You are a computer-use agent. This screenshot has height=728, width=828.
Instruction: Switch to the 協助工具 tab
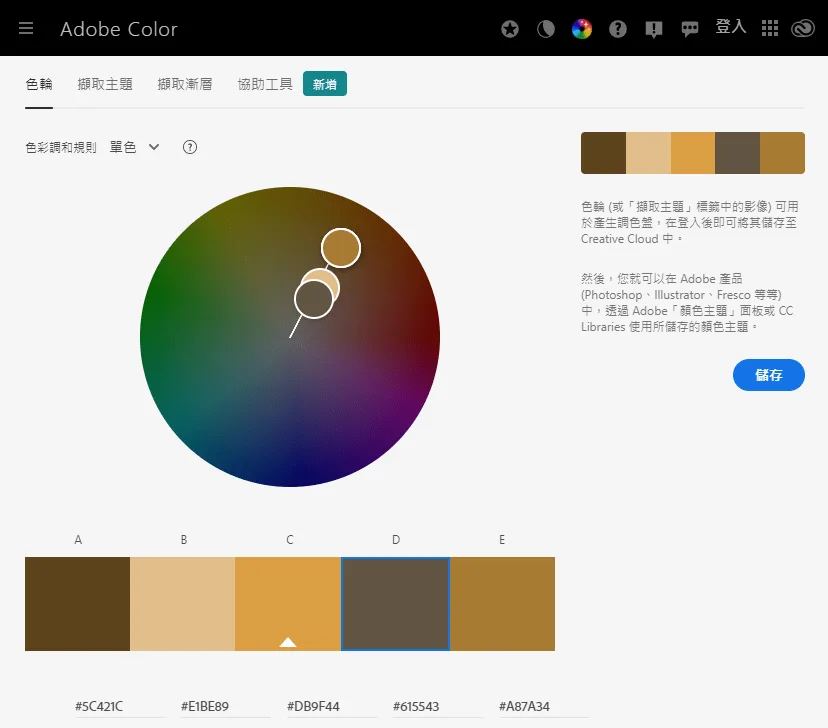click(265, 84)
